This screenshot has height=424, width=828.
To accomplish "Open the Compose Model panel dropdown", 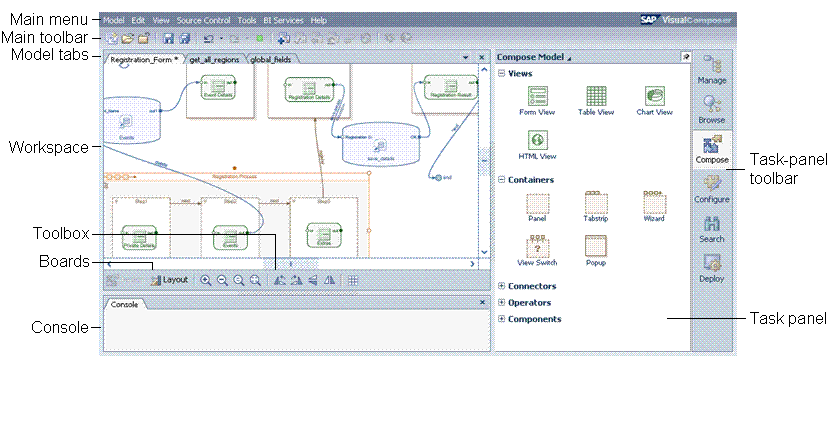I will click(569, 58).
